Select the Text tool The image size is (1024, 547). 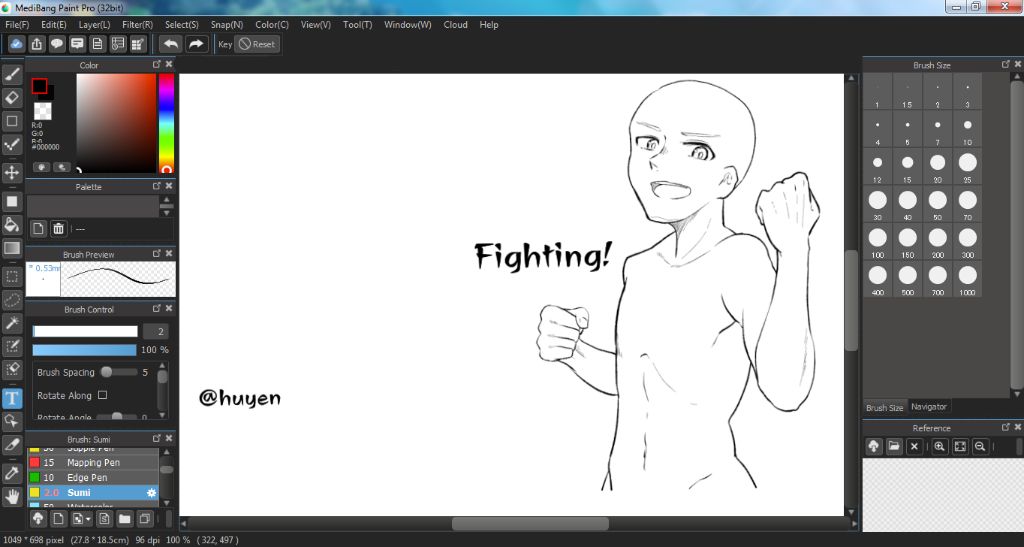12,398
